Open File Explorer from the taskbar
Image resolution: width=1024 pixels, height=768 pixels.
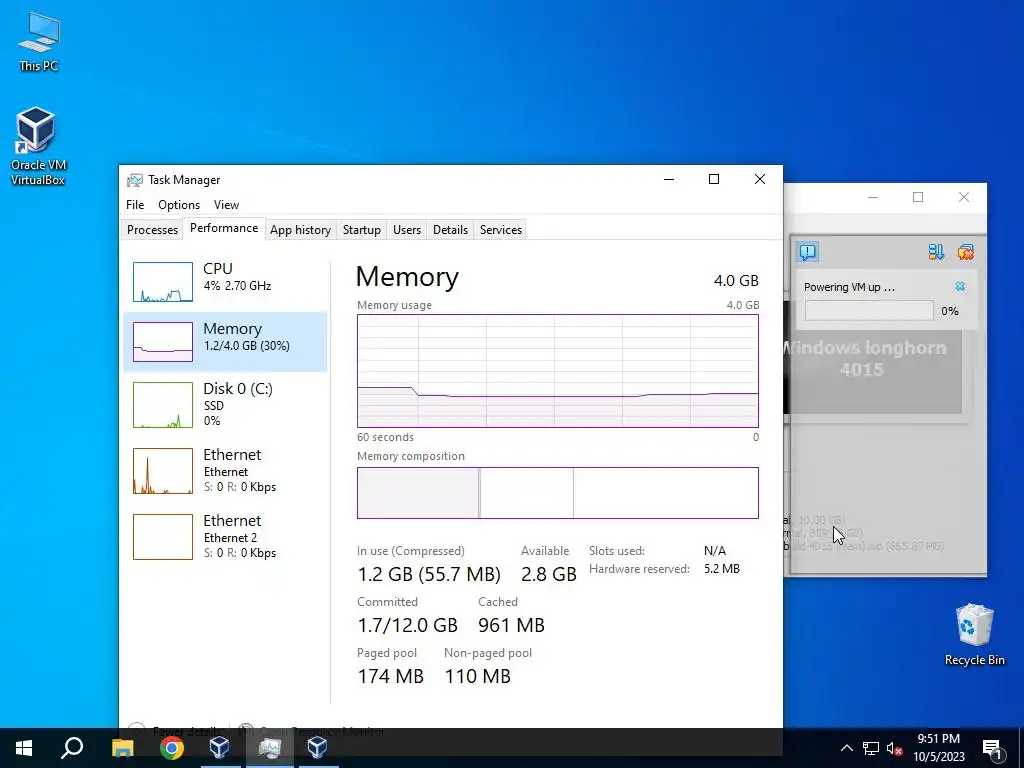click(122, 748)
